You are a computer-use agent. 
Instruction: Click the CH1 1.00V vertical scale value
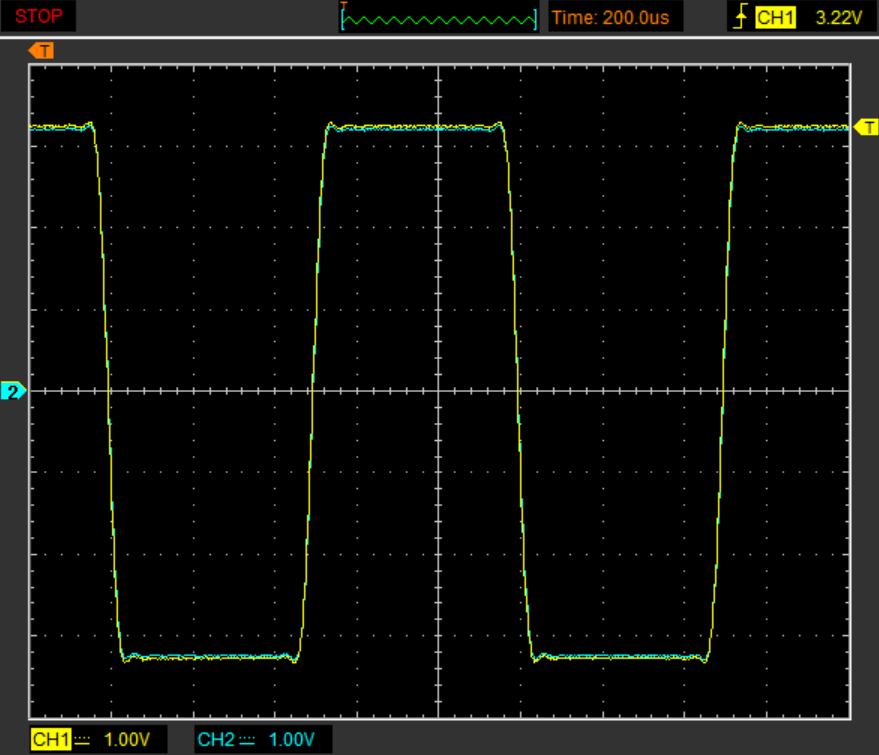pyautogui.click(x=127, y=740)
